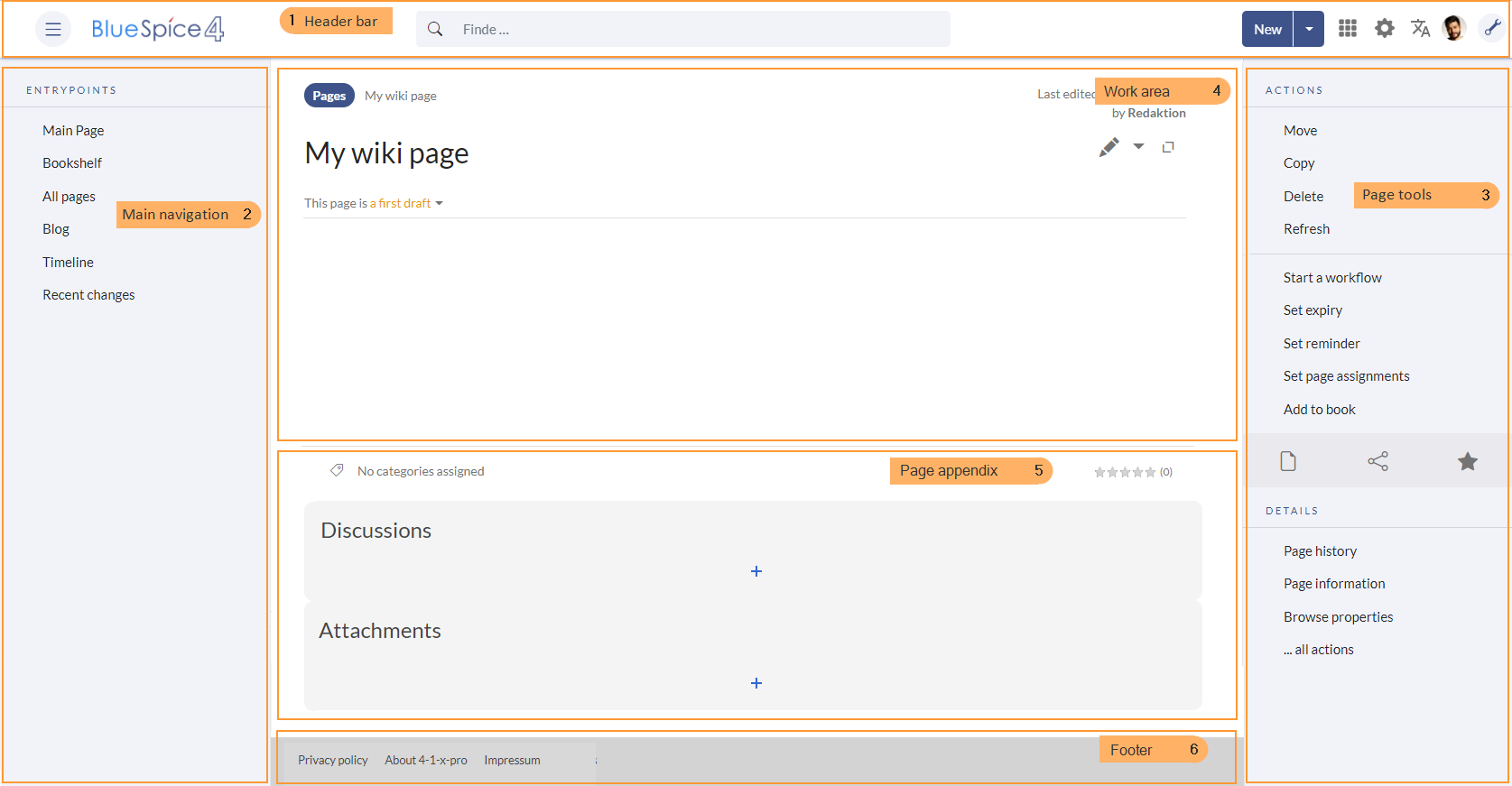The width and height of the screenshot is (1512, 786).
Task: Toggle the wrench page tools sidebar
Action: (x=1492, y=29)
